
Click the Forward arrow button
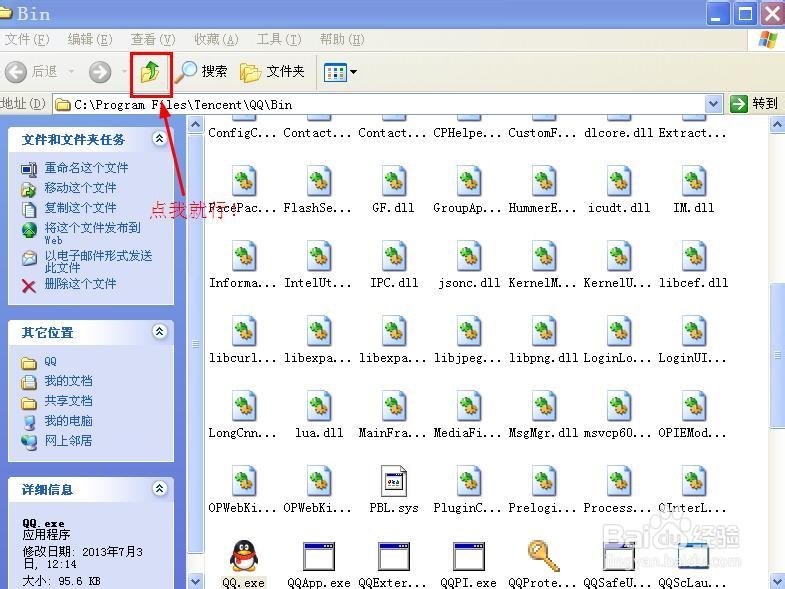(100, 72)
